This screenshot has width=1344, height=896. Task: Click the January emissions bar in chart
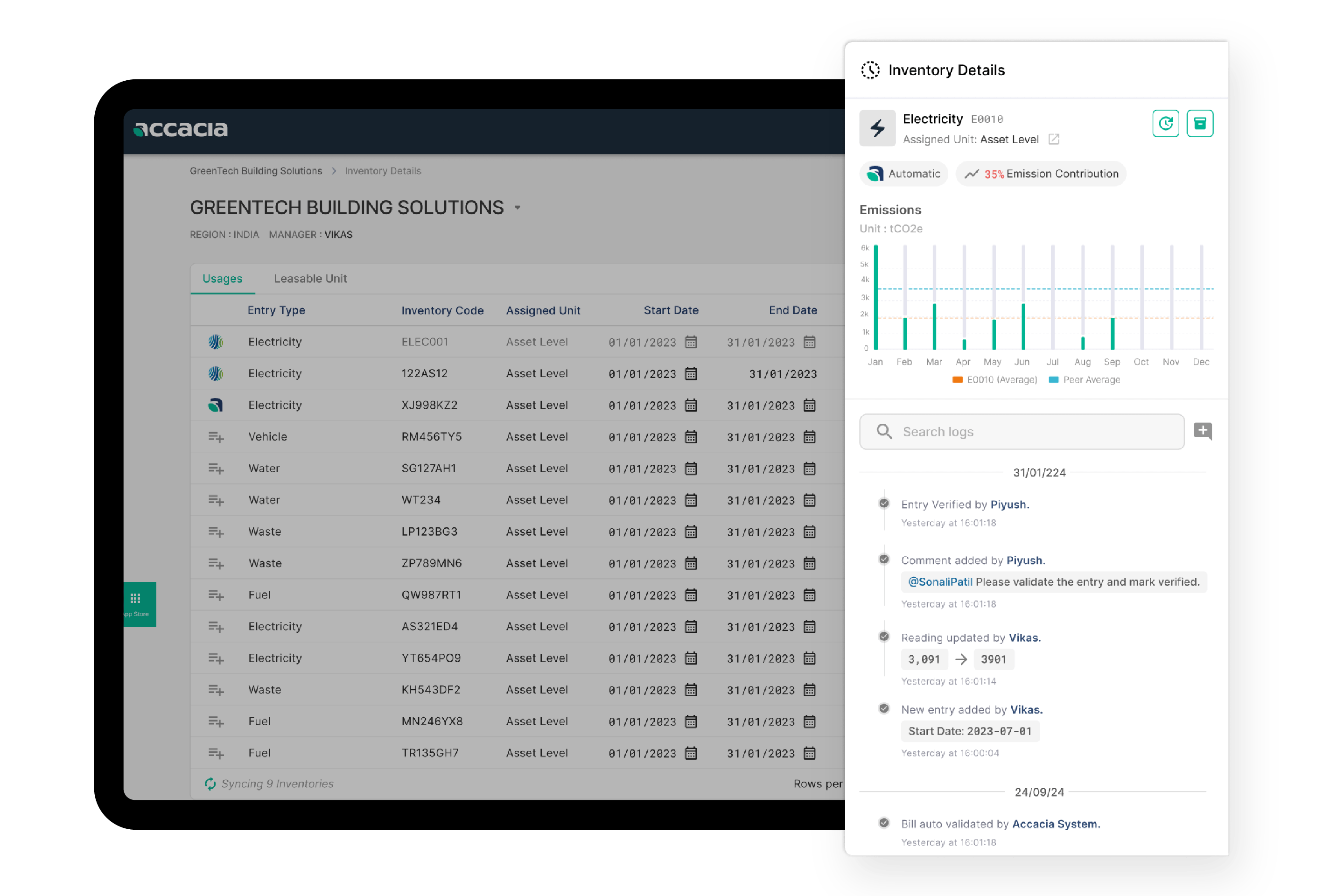(x=875, y=297)
